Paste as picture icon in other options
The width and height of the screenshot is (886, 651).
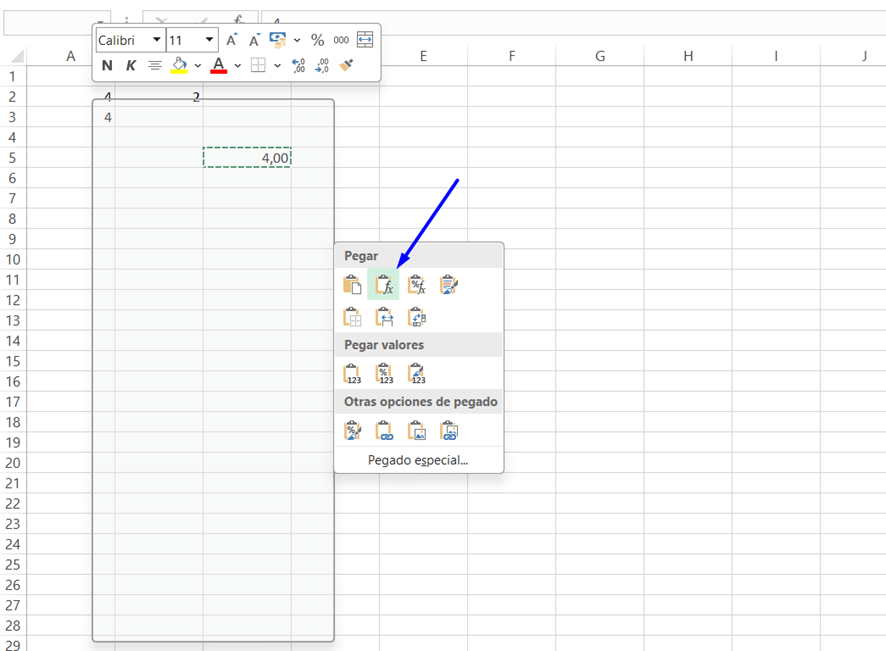[x=417, y=430]
